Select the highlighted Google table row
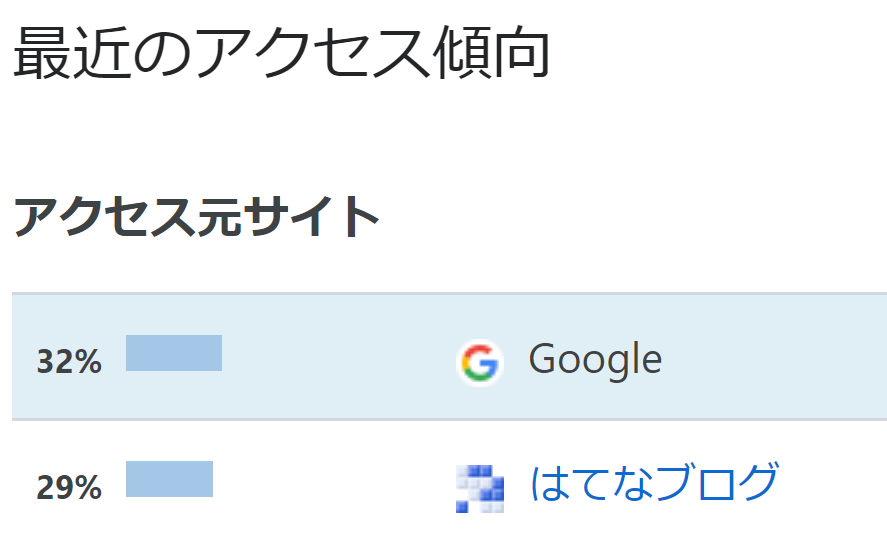Screen dimensions: 887x543 pos(449,357)
